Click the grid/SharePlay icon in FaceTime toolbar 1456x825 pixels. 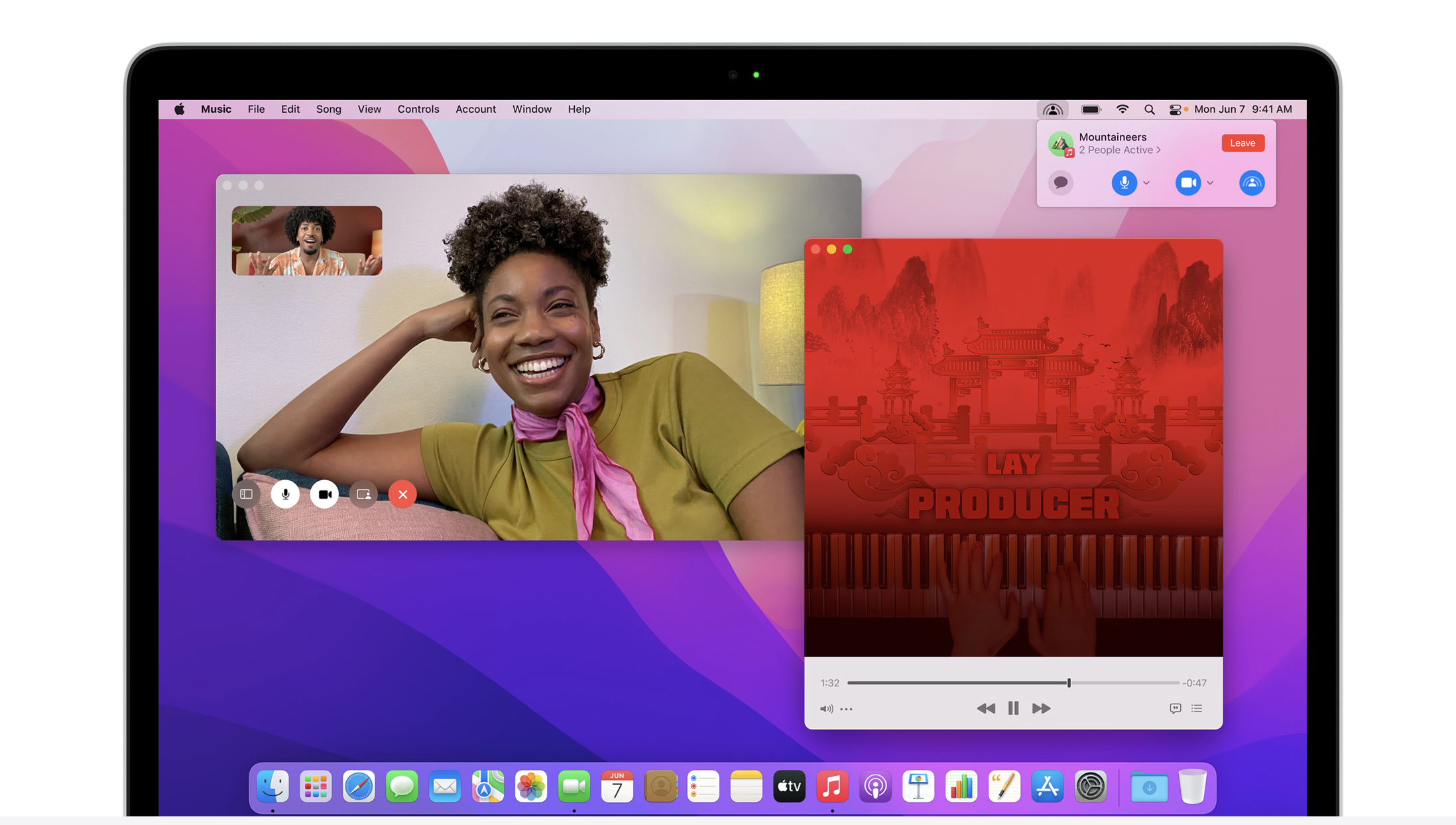point(246,493)
